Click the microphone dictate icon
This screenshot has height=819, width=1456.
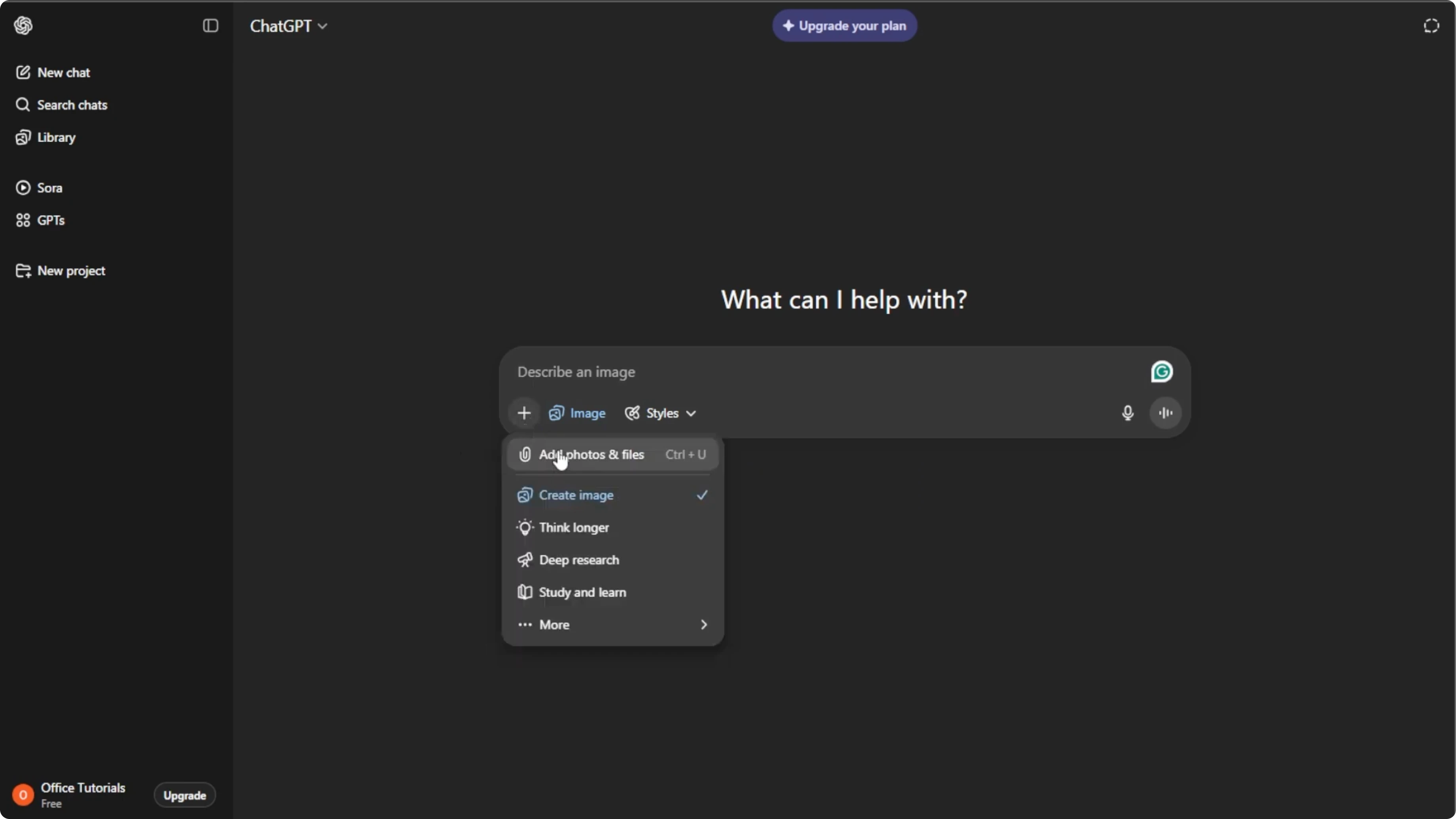coord(1127,413)
